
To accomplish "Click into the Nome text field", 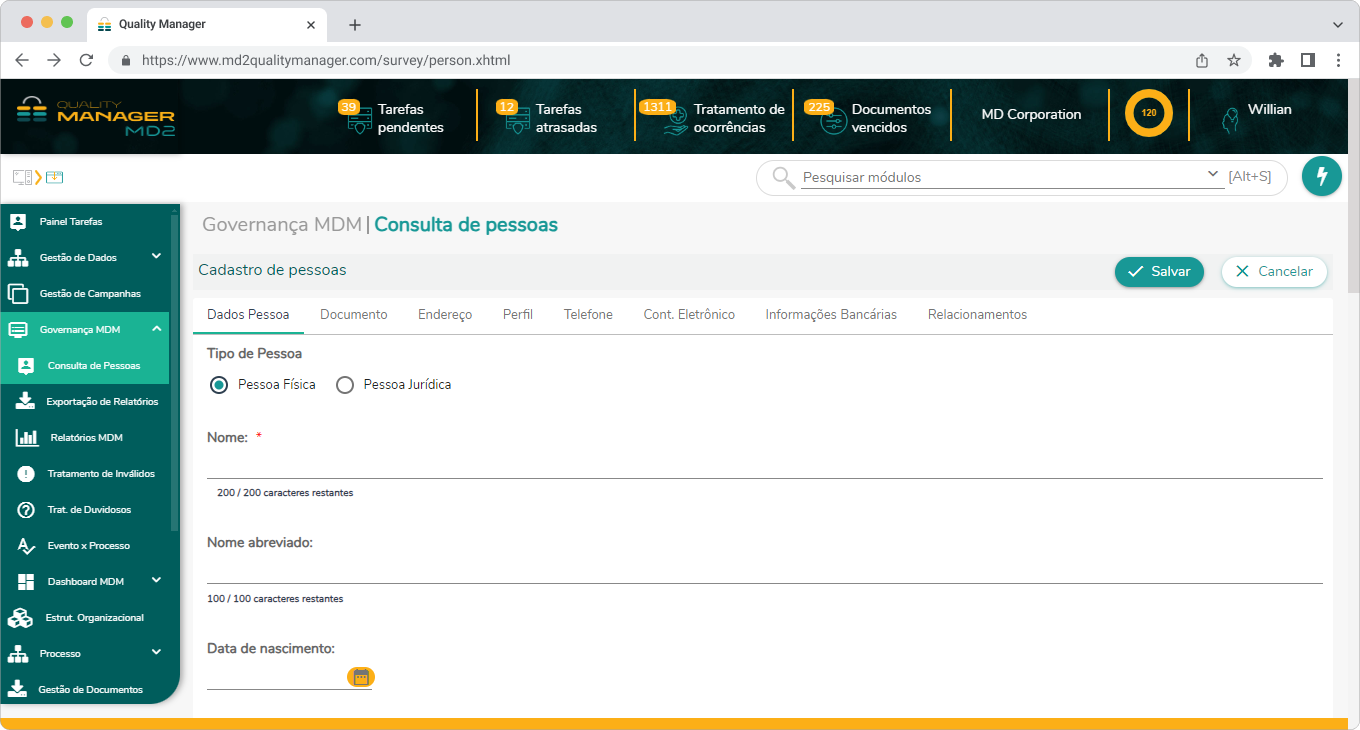I will click(x=764, y=465).
